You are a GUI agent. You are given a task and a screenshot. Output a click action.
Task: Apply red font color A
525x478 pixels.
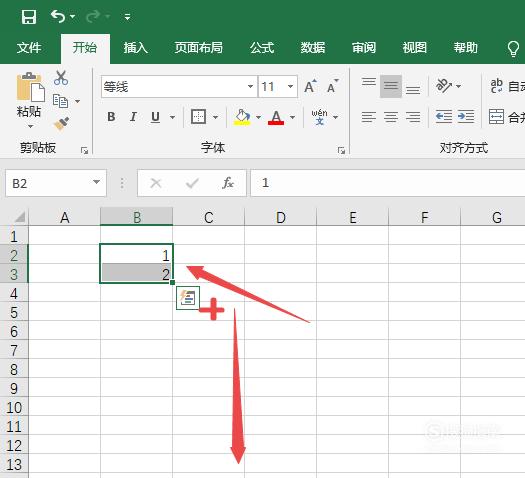276,117
